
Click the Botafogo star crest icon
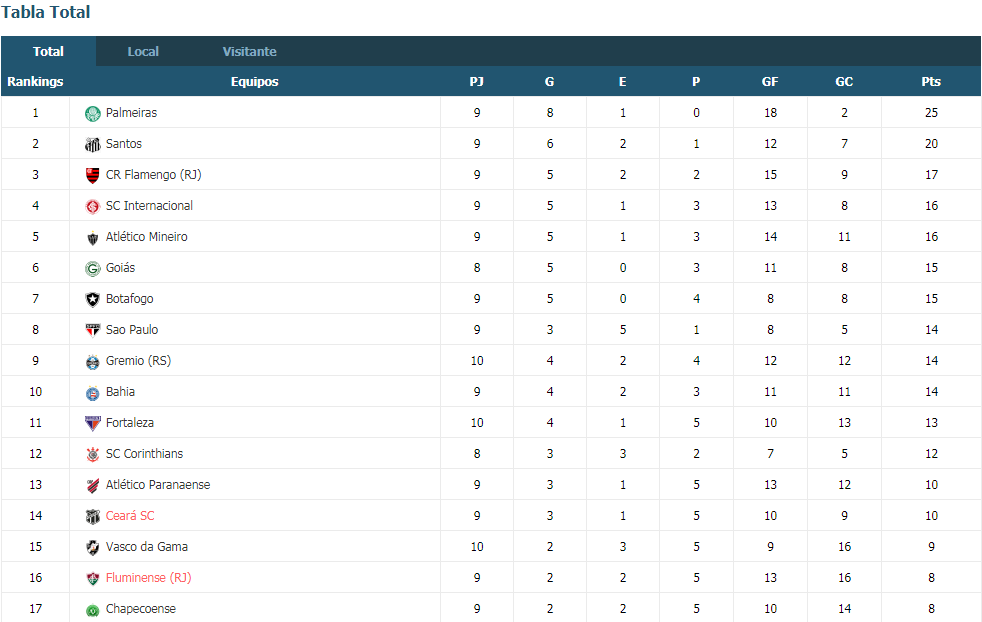click(93, 299)
